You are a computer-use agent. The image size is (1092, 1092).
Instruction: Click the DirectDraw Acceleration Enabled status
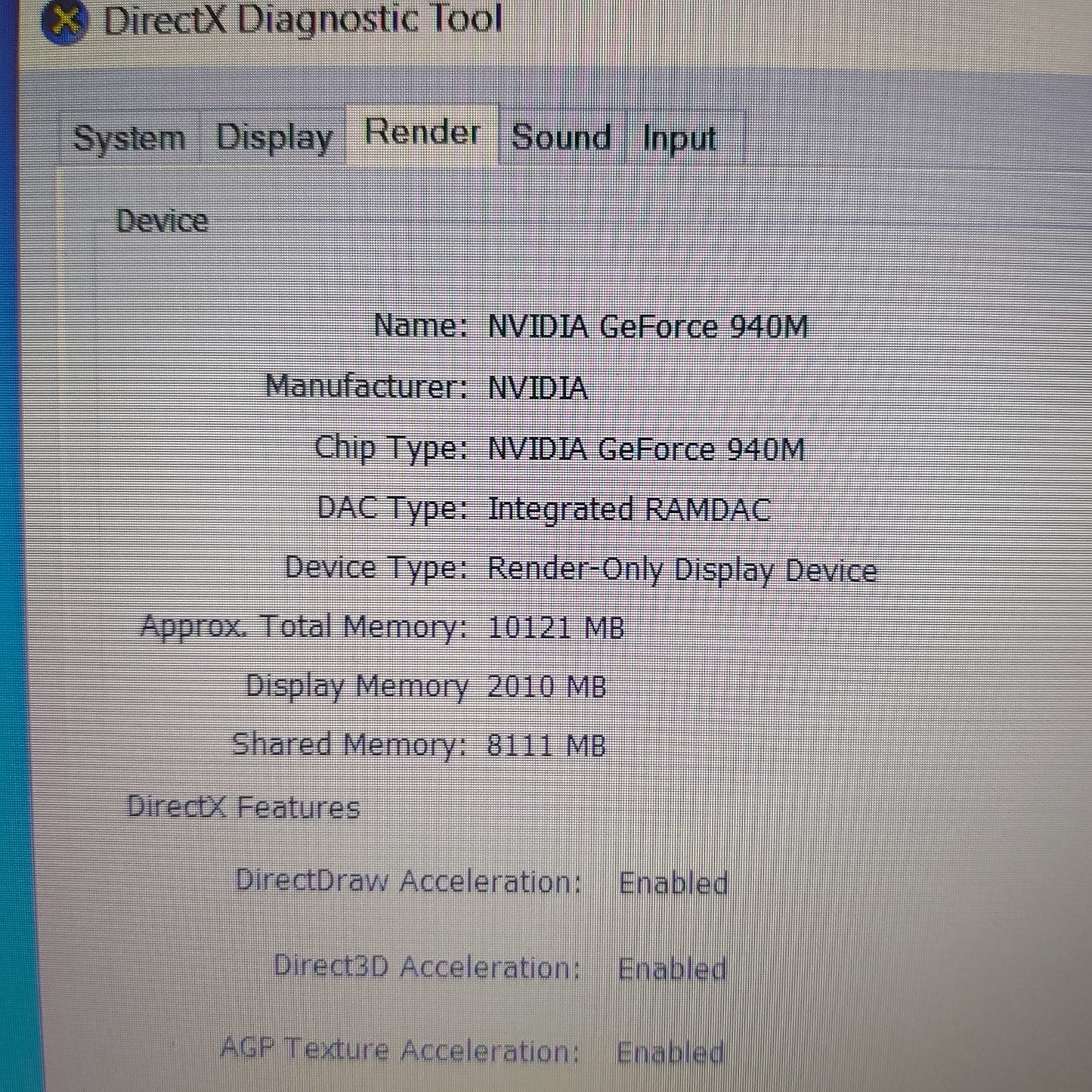pos(673,883)
